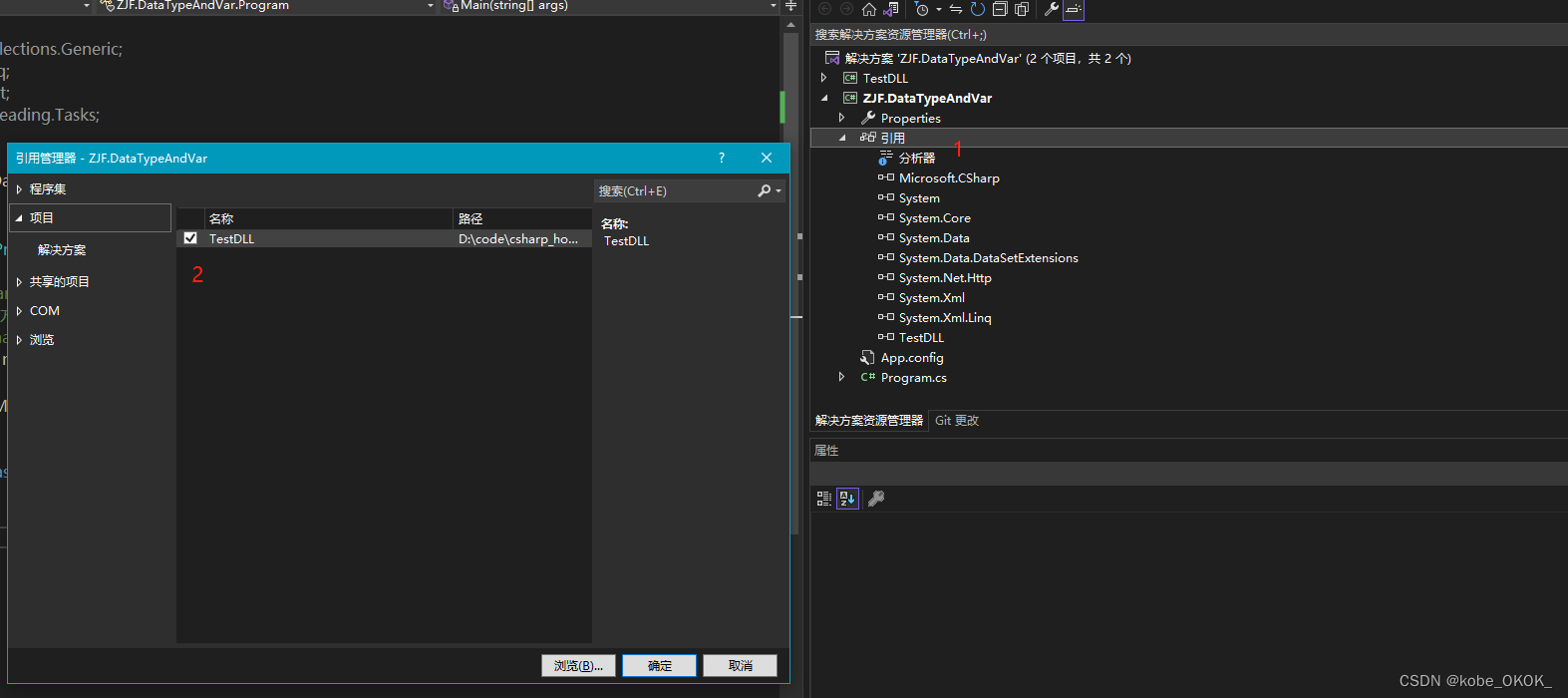Switch to 解决方案资源管理器 tab
1568x698 pixels.
click(869, 421)
